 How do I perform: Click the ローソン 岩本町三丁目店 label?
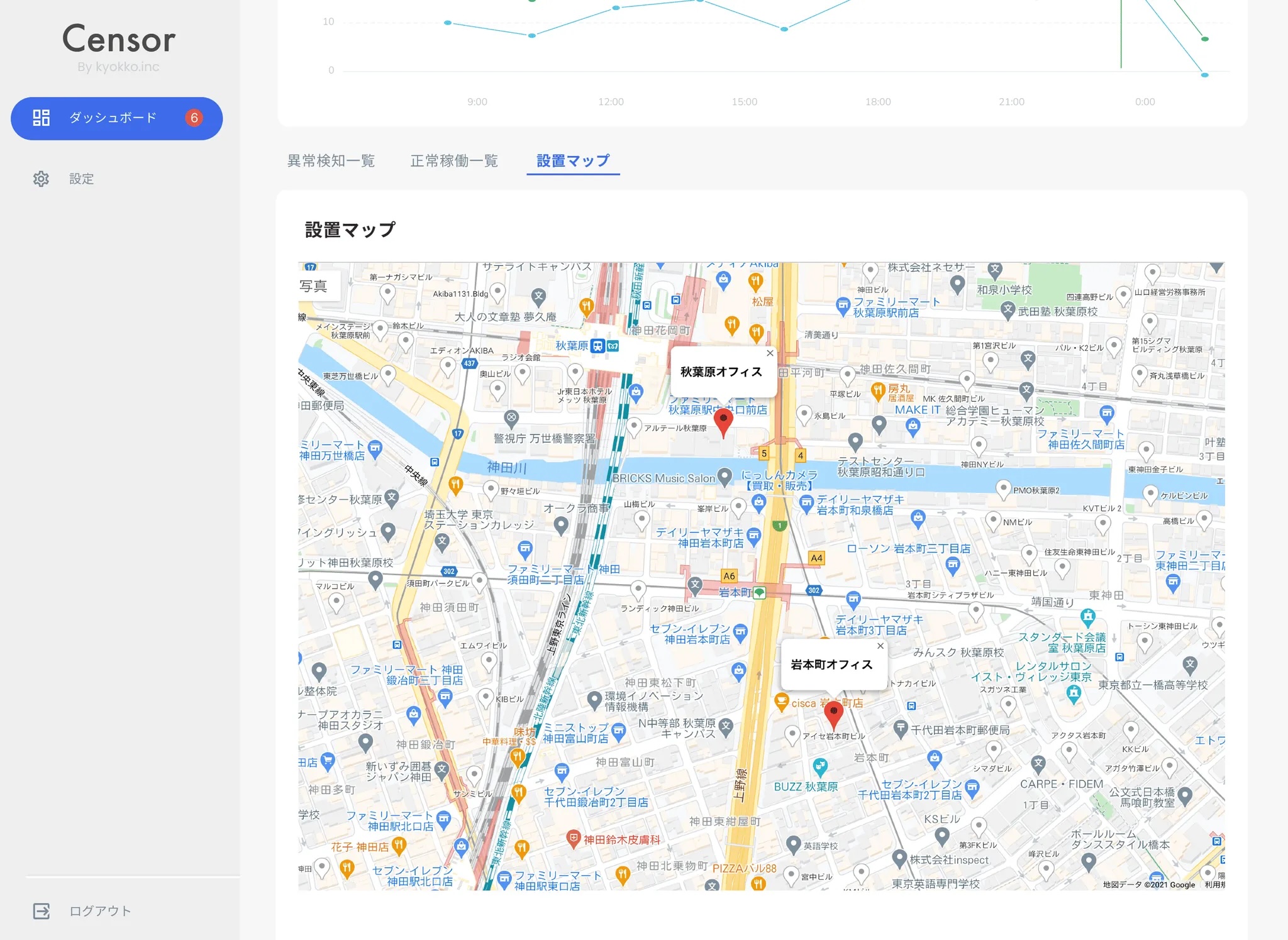[x=908, y=548]
